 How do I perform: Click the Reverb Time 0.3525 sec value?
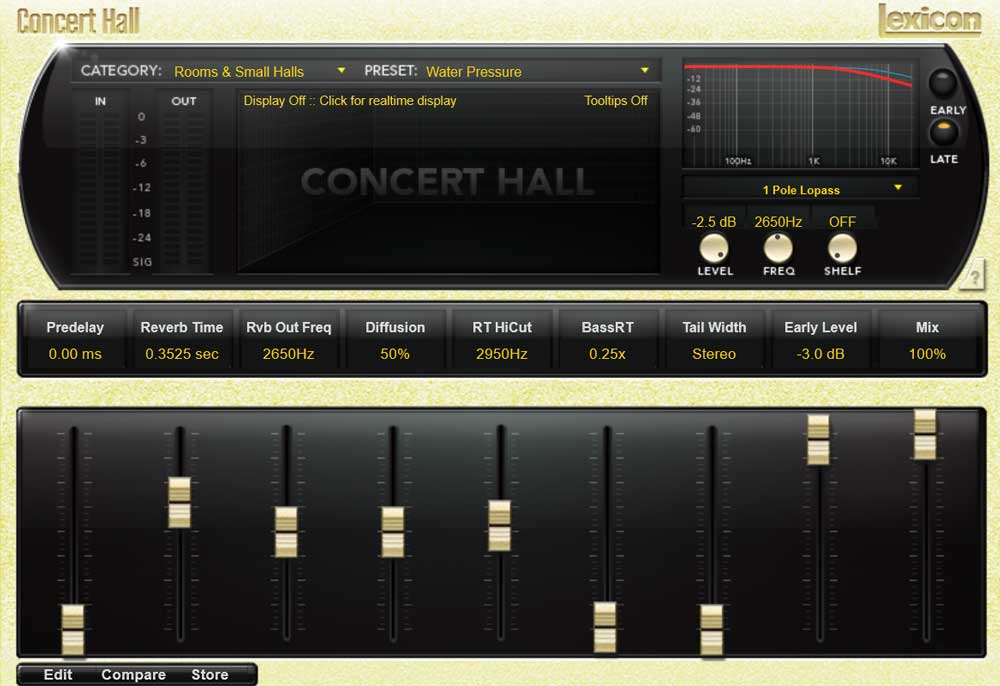coord(182,354)
